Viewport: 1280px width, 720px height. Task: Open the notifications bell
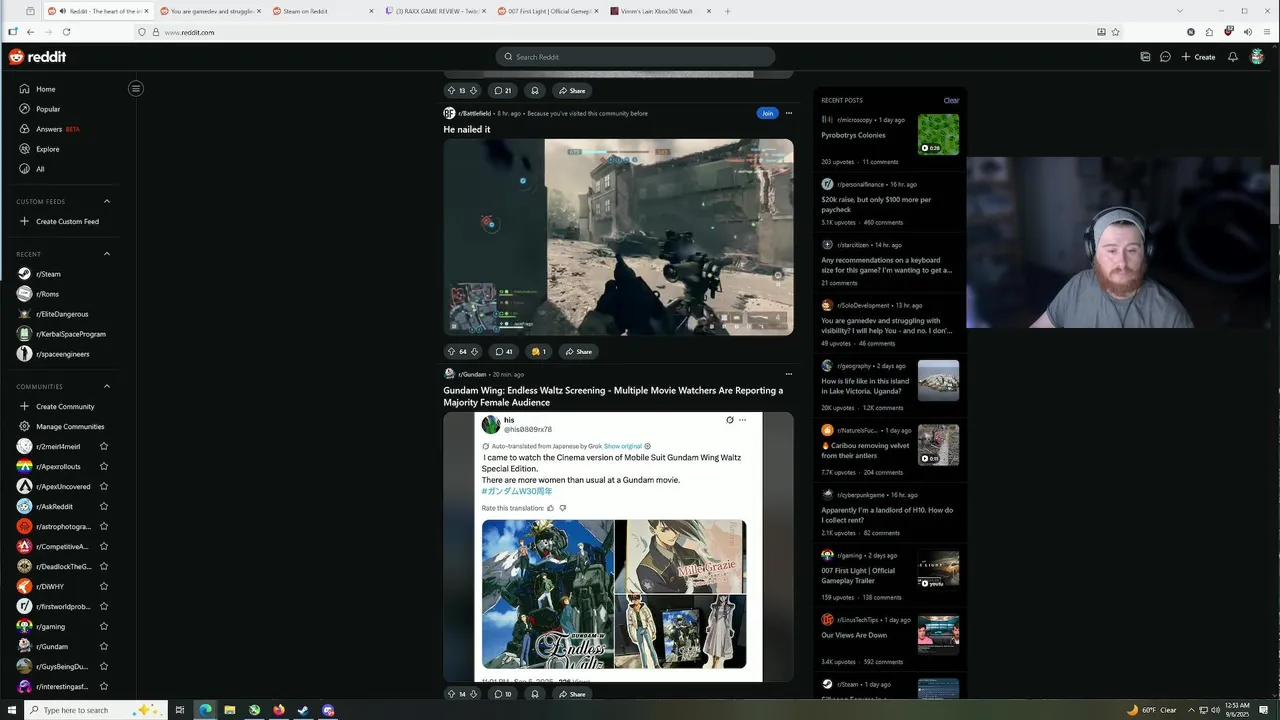[x=1233, y=57]
